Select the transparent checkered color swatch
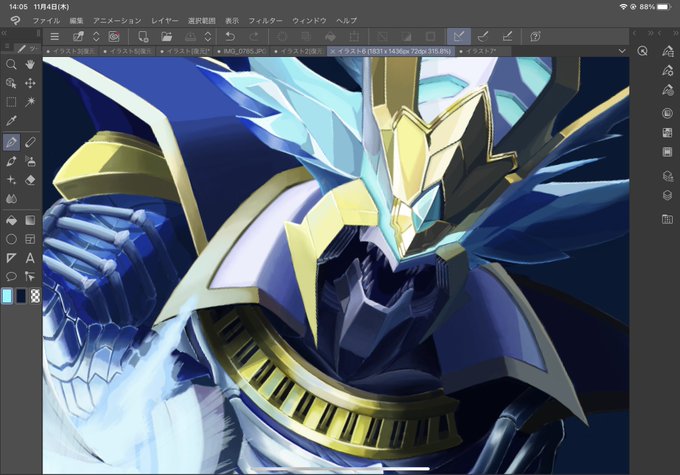 click(x=35, y=296)
